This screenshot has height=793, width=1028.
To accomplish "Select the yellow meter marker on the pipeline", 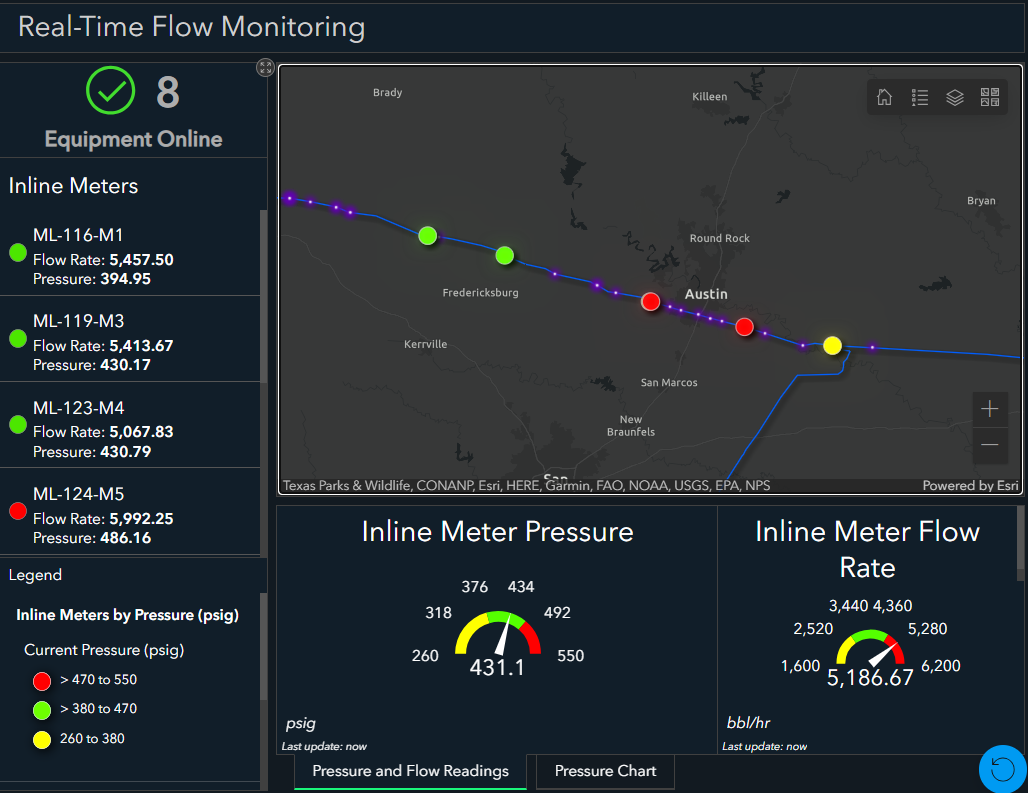I will pyautogui.click(x=833, y=345).
